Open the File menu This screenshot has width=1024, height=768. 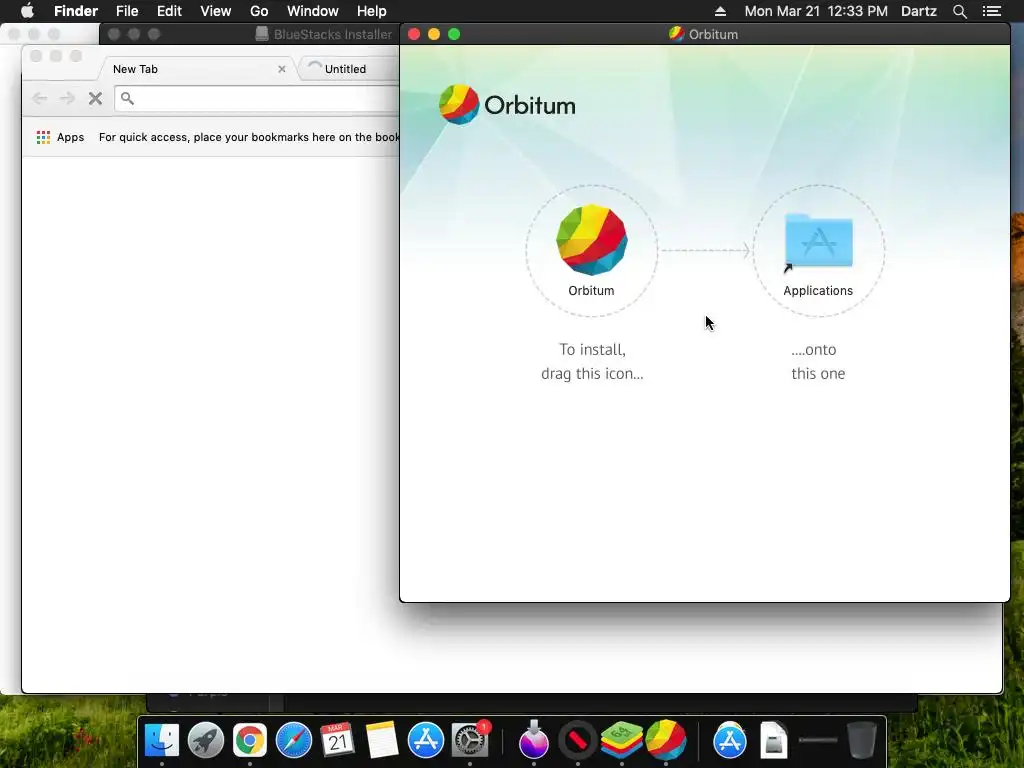[127, 11]
